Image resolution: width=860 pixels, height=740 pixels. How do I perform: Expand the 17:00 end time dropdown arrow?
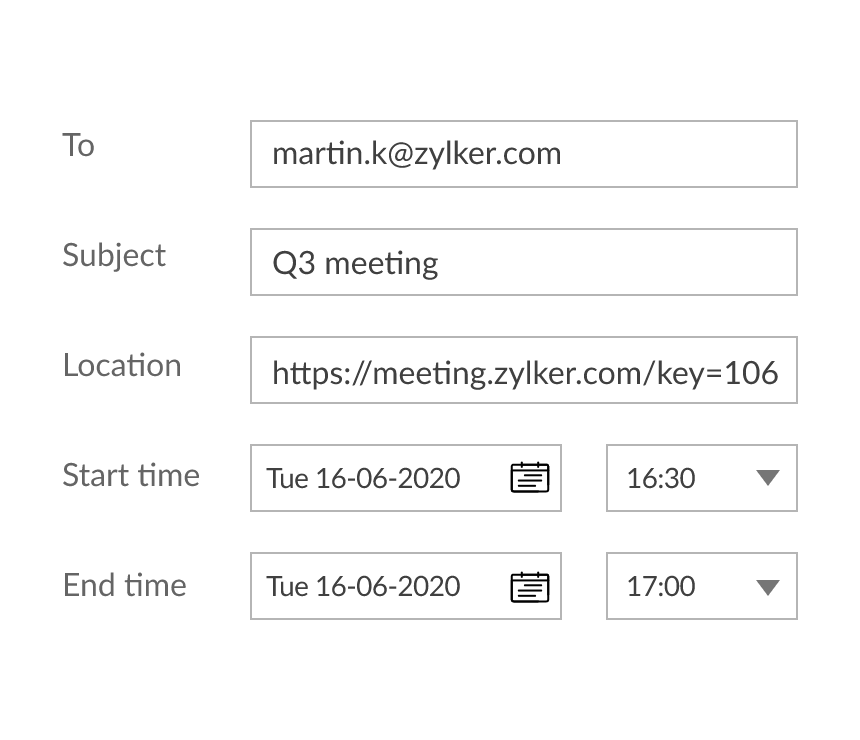767,586
